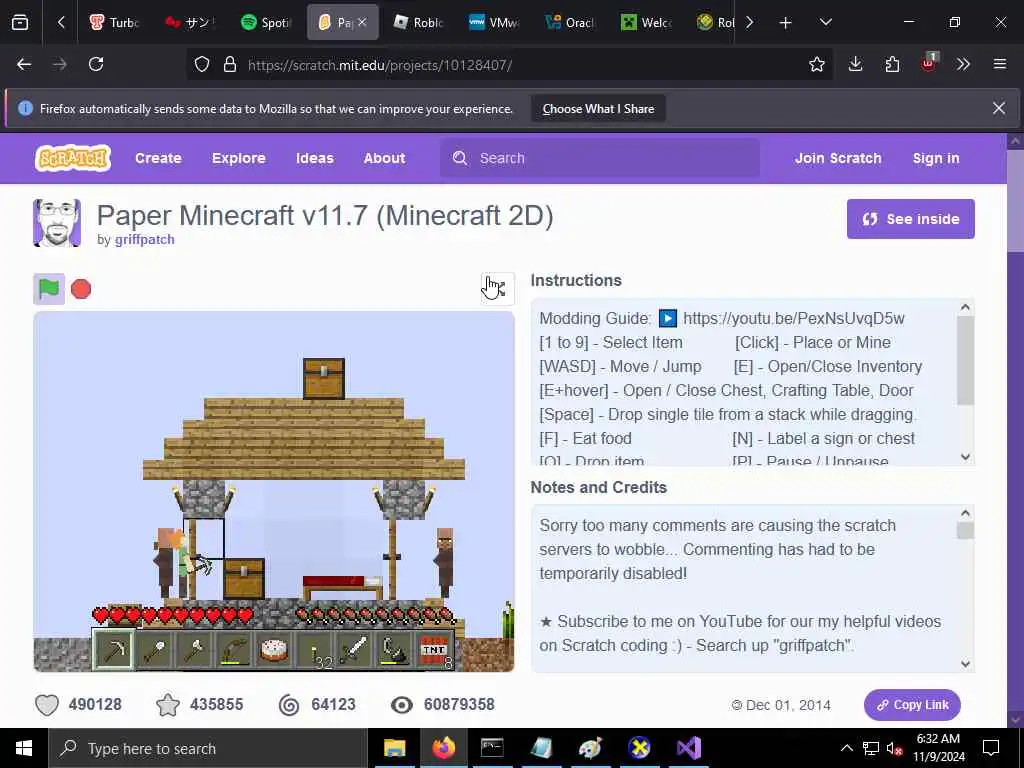The height and width of the screenshot is (768, 1024).
Task: Dismiss the Firefox data notification bar
Action: tap(999, 108)
